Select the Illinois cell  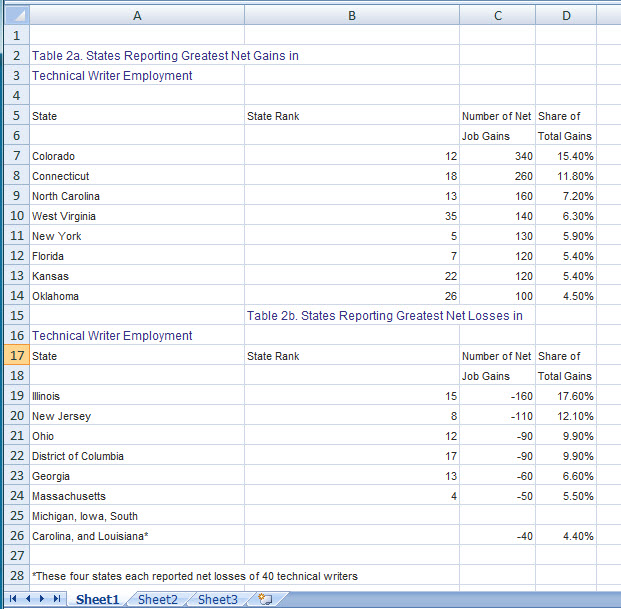pyautogui.click(x=137, y=395)
